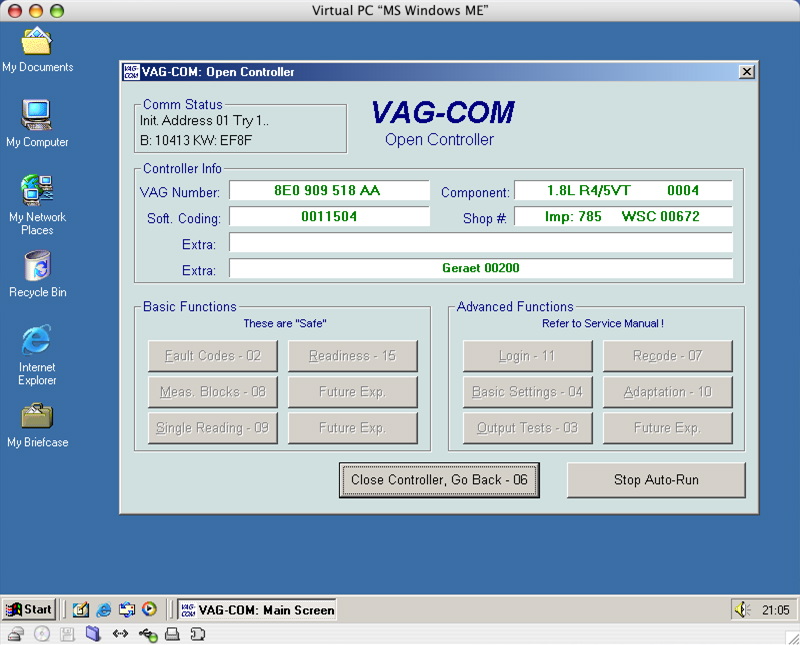This screenshot has height=645, width=800.
Task: Close the Open Controller dialog
Action: (x=746, y=72)
